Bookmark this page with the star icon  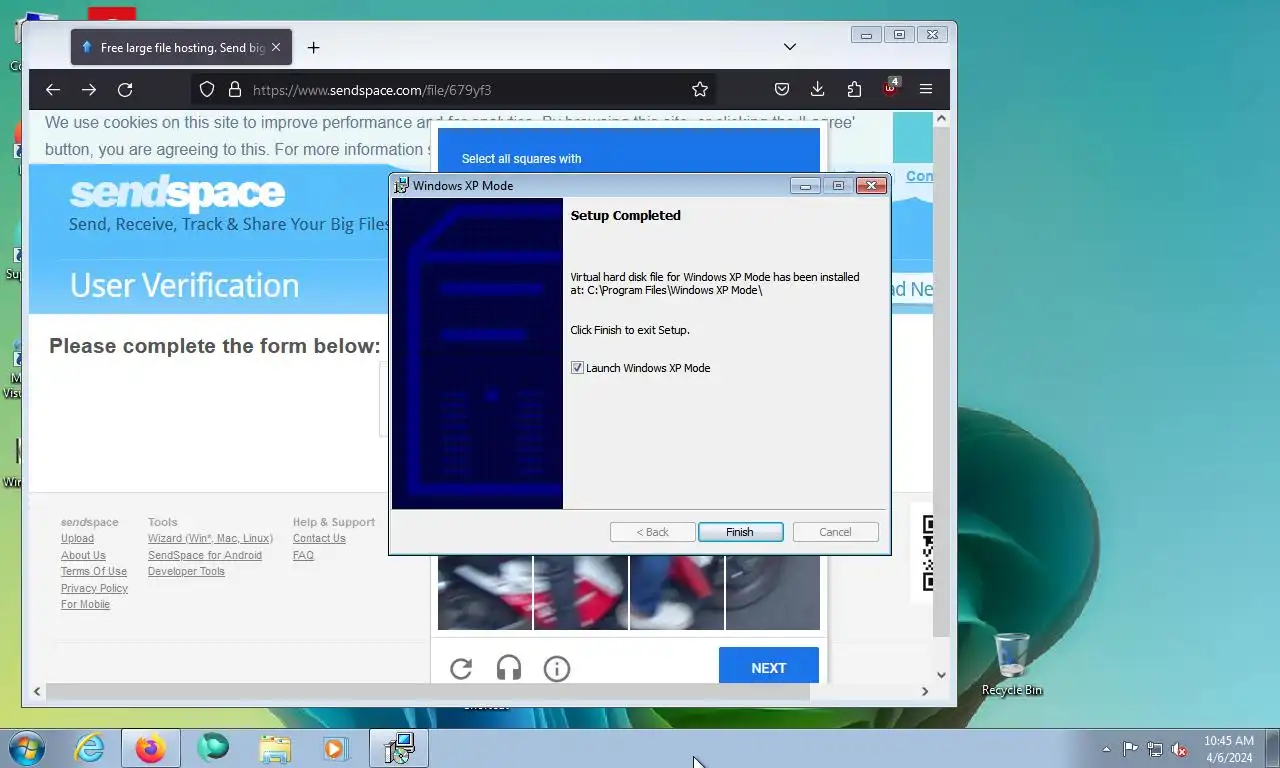click(x=700, y=90)
